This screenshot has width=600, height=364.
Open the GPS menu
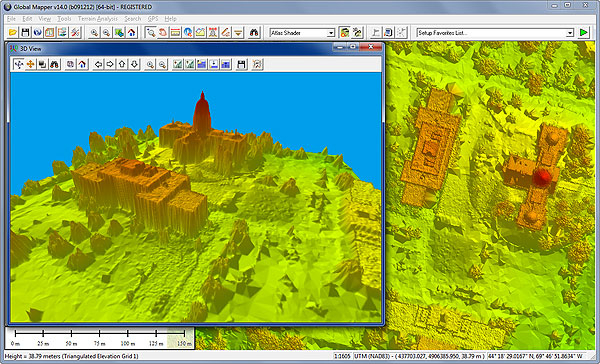(x=153, y=19)
